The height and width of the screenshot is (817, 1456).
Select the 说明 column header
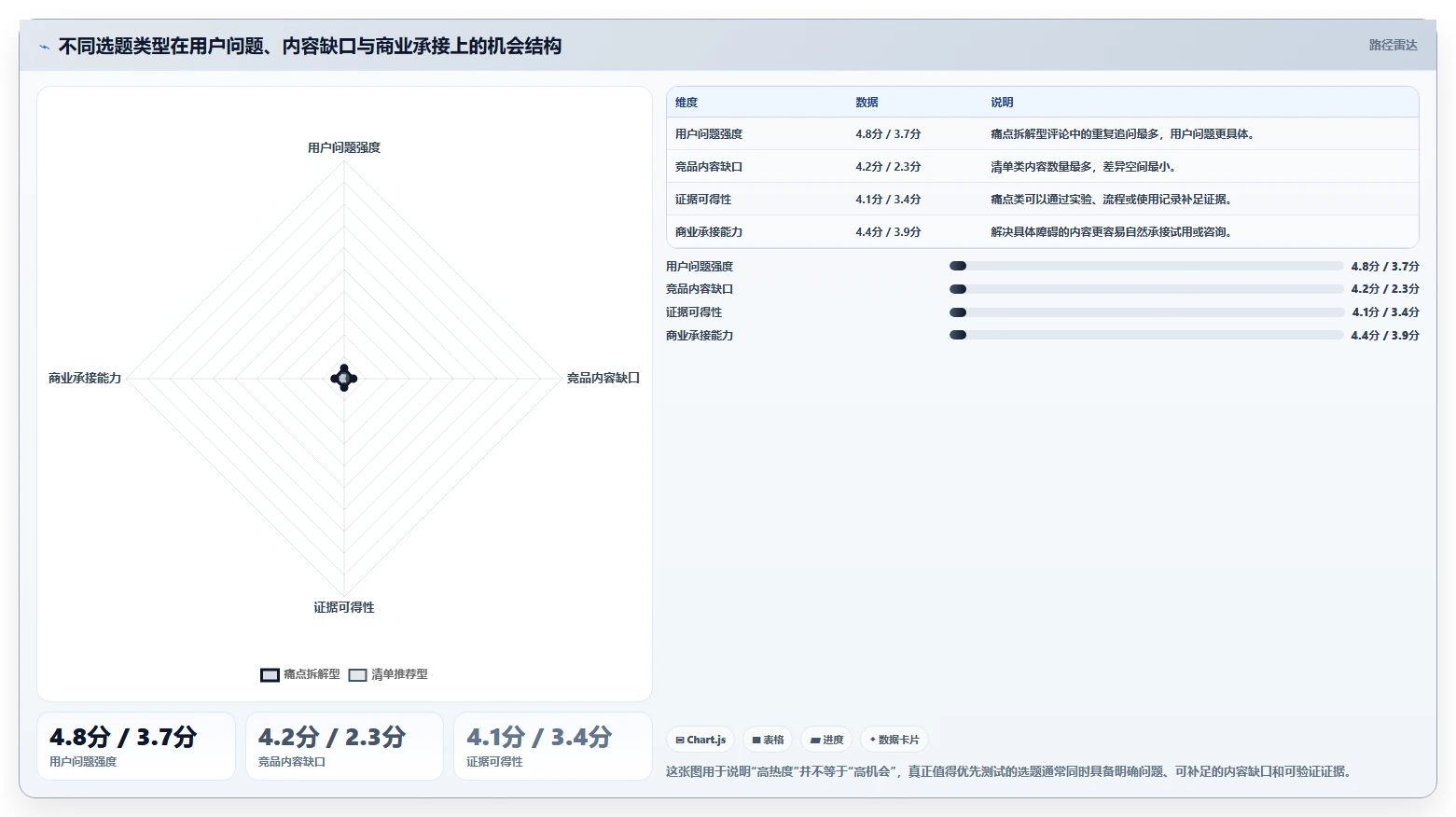(1002, 103)
